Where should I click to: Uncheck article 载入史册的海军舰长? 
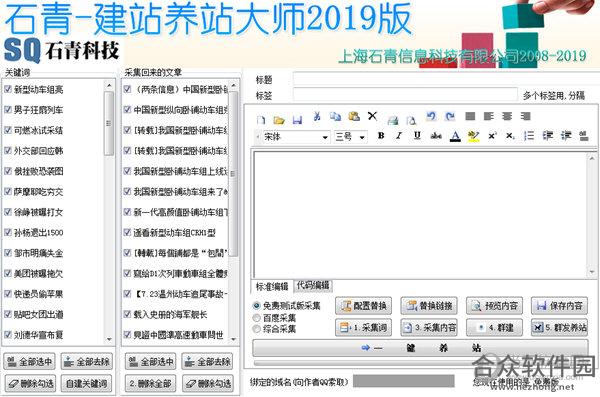click(127, 314)
